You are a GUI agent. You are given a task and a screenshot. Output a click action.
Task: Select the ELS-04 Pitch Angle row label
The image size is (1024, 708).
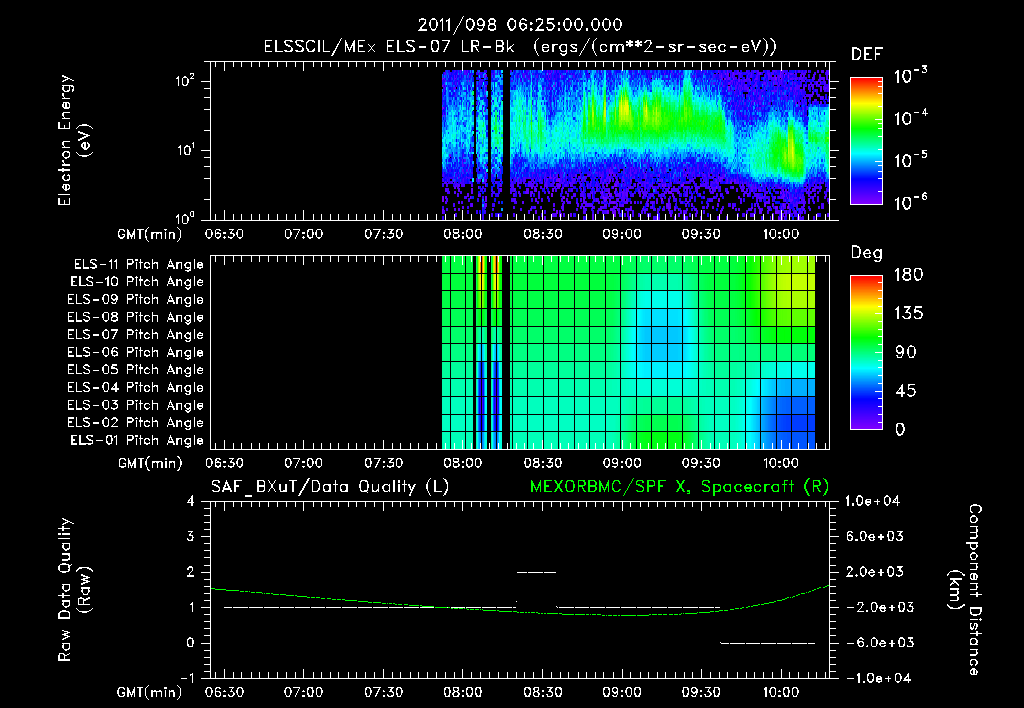pos(136,388)
